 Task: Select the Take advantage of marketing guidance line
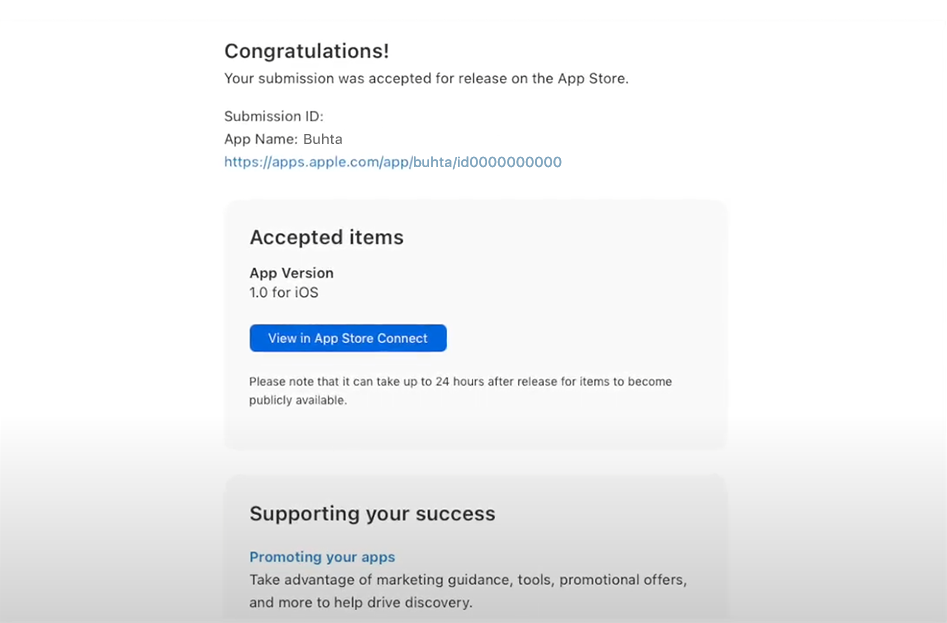tap(468, 580)
